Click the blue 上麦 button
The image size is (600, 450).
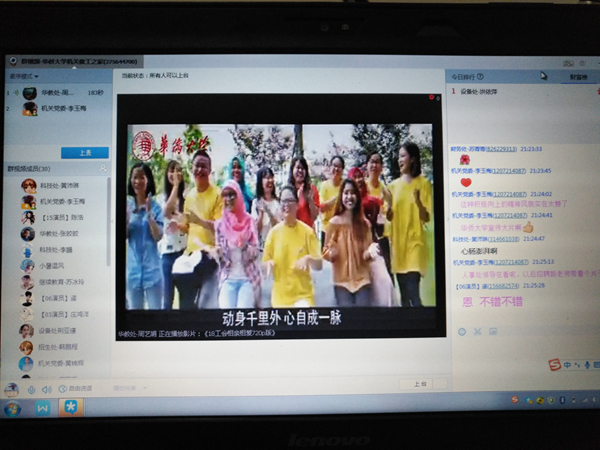coord(84,152)
